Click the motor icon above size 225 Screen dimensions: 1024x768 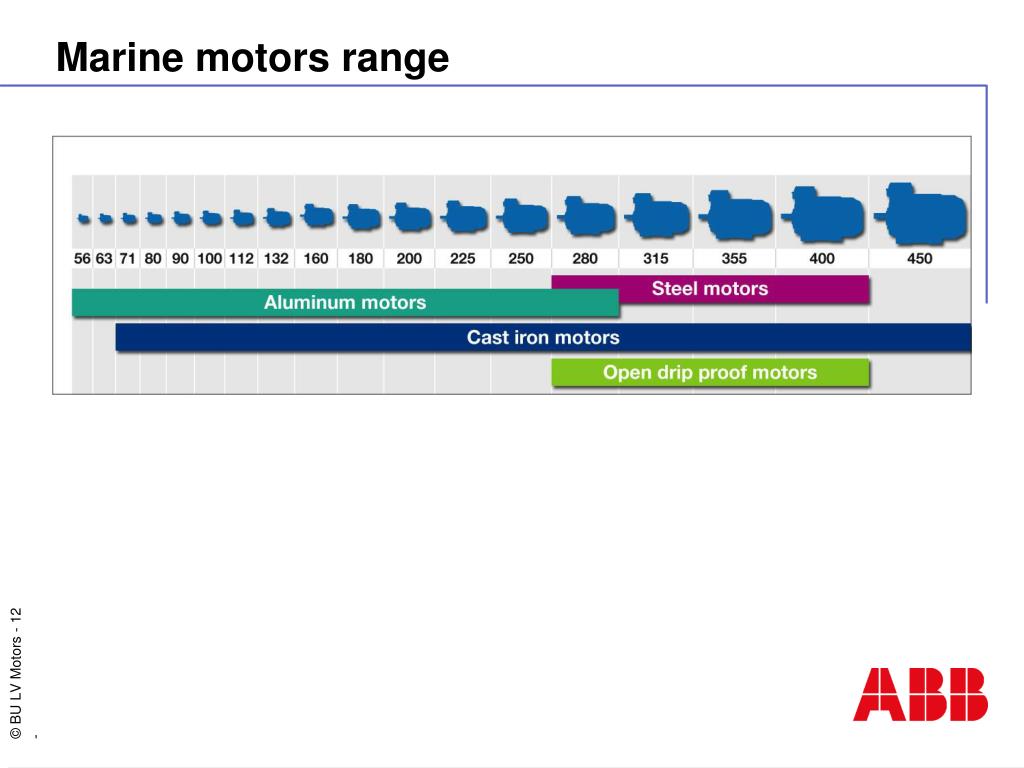pos(464,217)
